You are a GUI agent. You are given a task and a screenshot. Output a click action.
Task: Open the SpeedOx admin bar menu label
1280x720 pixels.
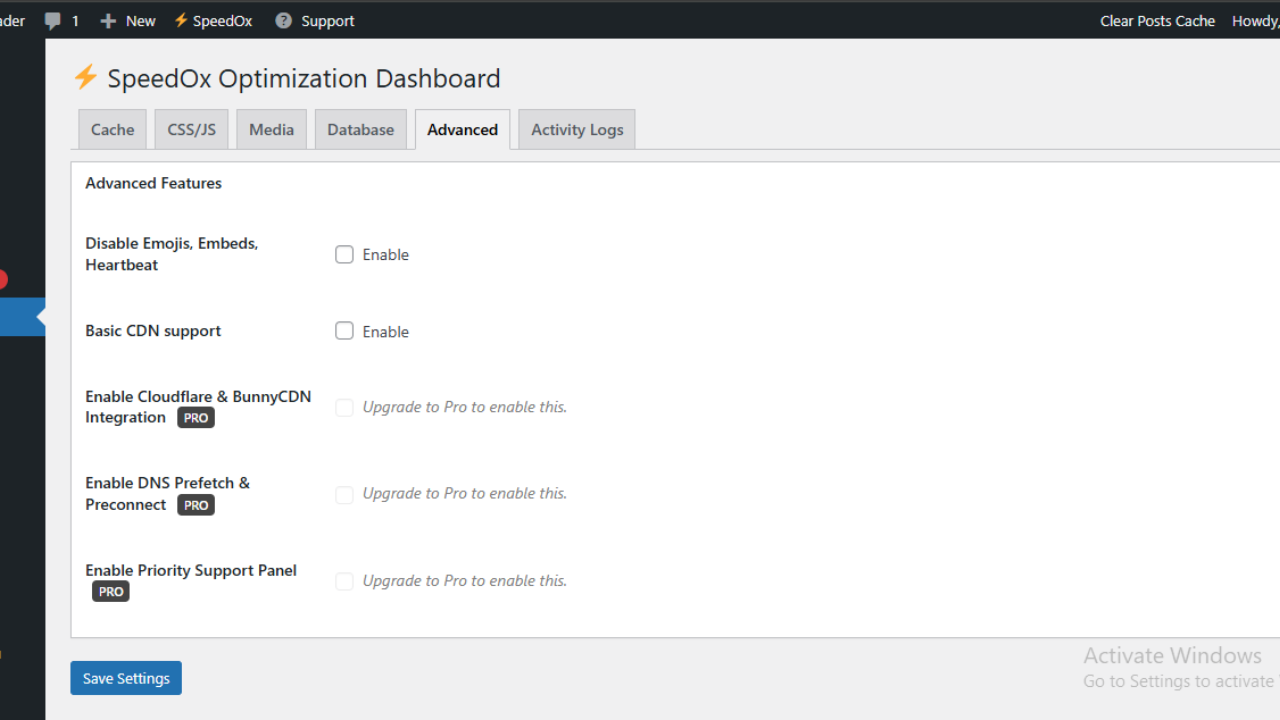[222, 21]
